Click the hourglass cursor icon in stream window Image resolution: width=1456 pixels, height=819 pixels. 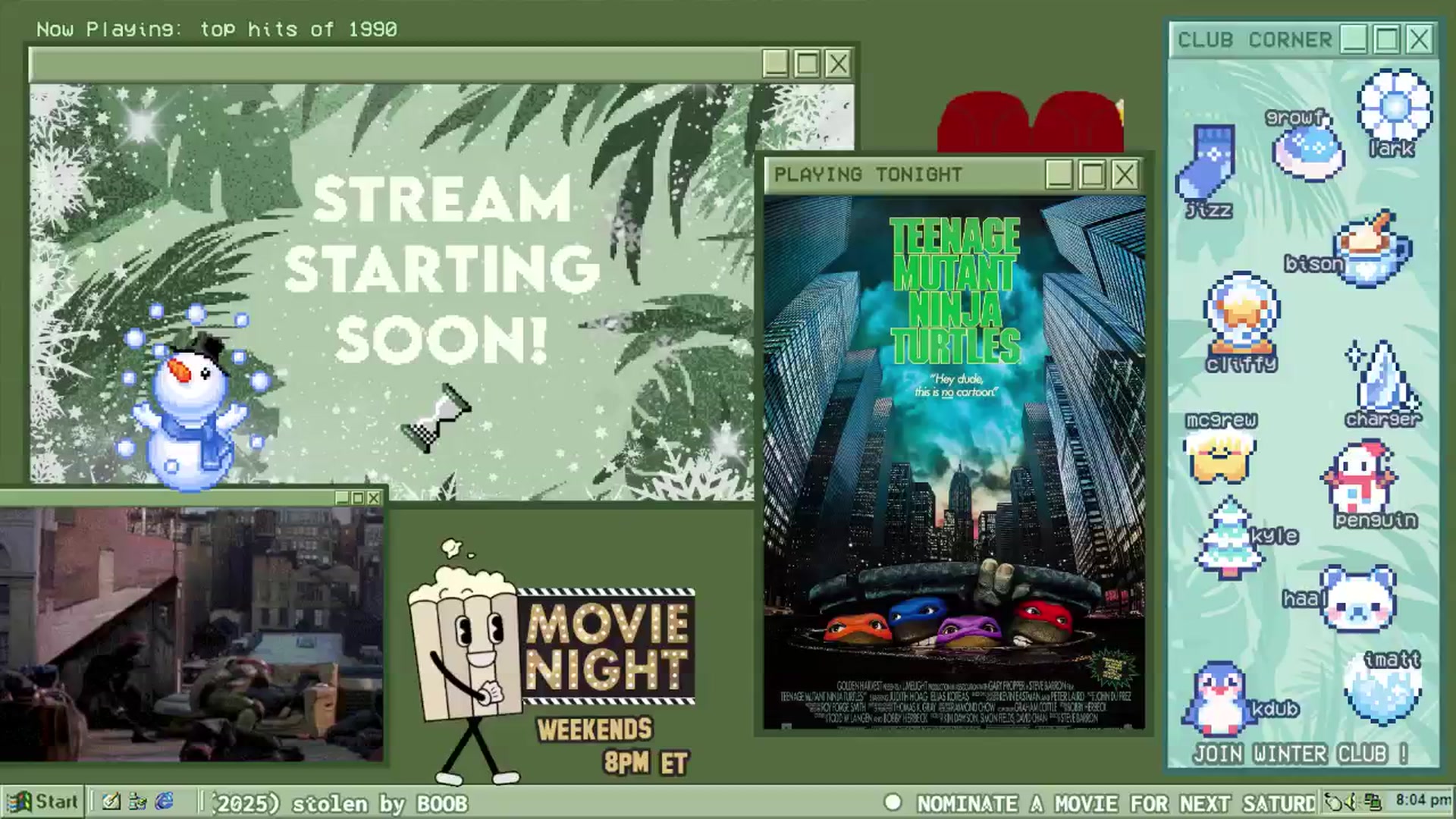[x=437, y=419]
